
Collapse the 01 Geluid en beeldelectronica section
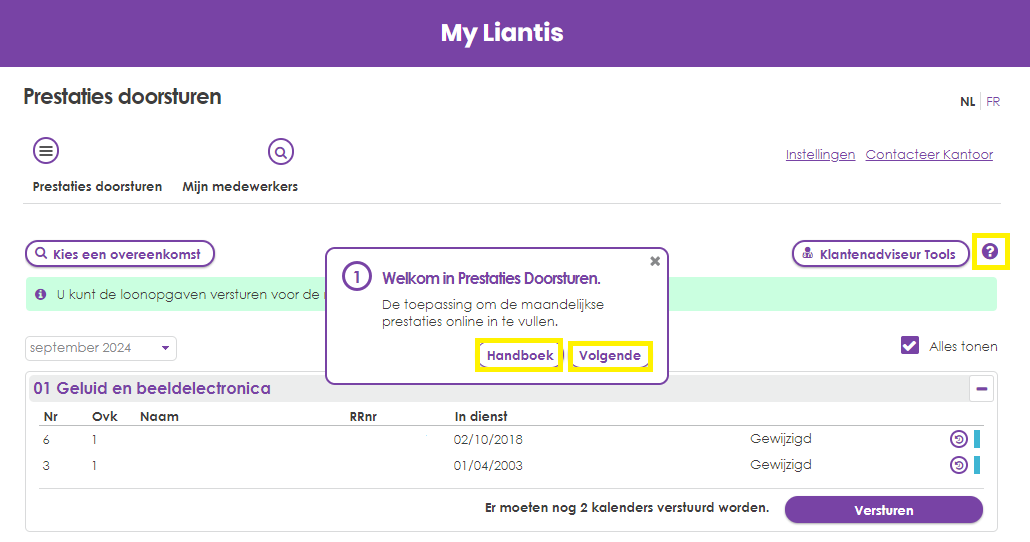tap(981, 389)
